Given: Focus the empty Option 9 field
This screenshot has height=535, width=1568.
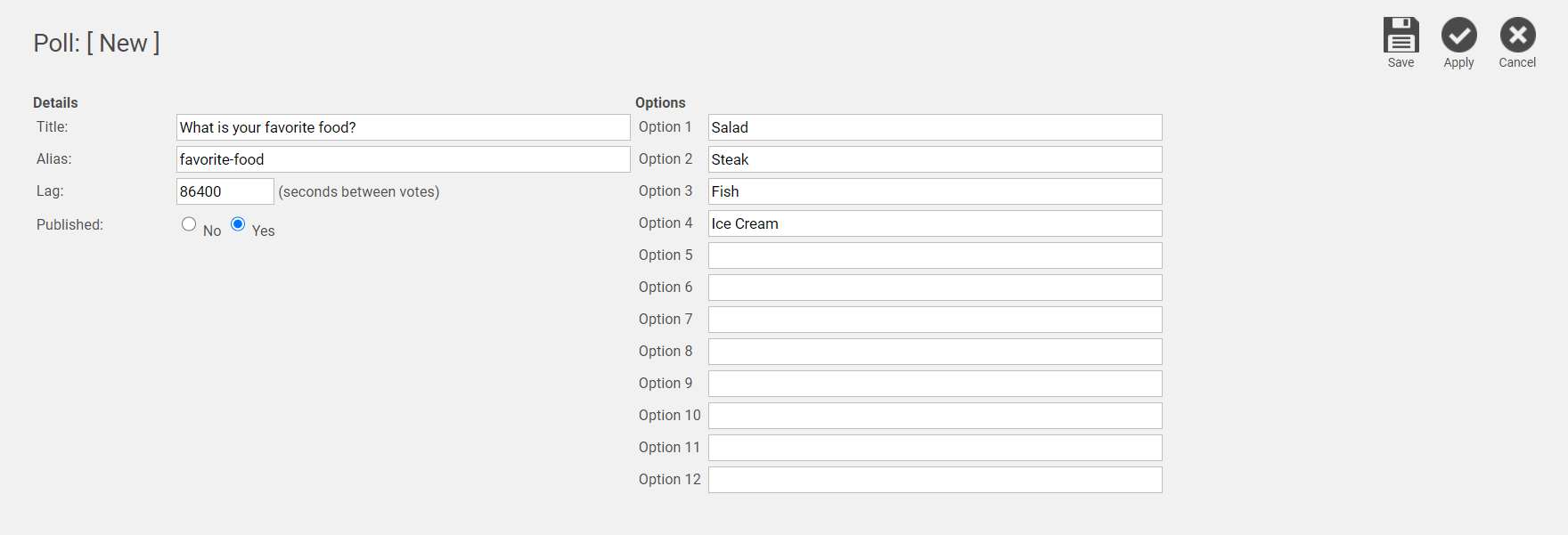Looking at the screenshot, I should [x=935, y=384].
